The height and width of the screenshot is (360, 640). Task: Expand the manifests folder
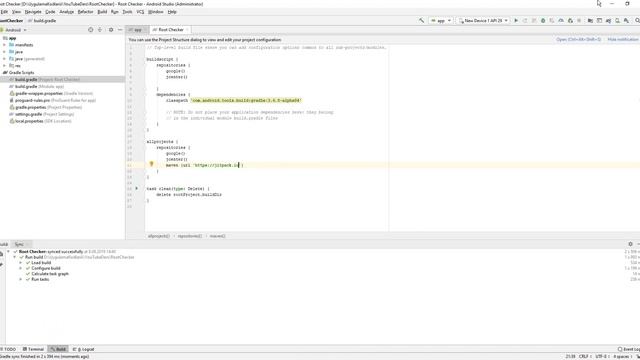(4, 45)
